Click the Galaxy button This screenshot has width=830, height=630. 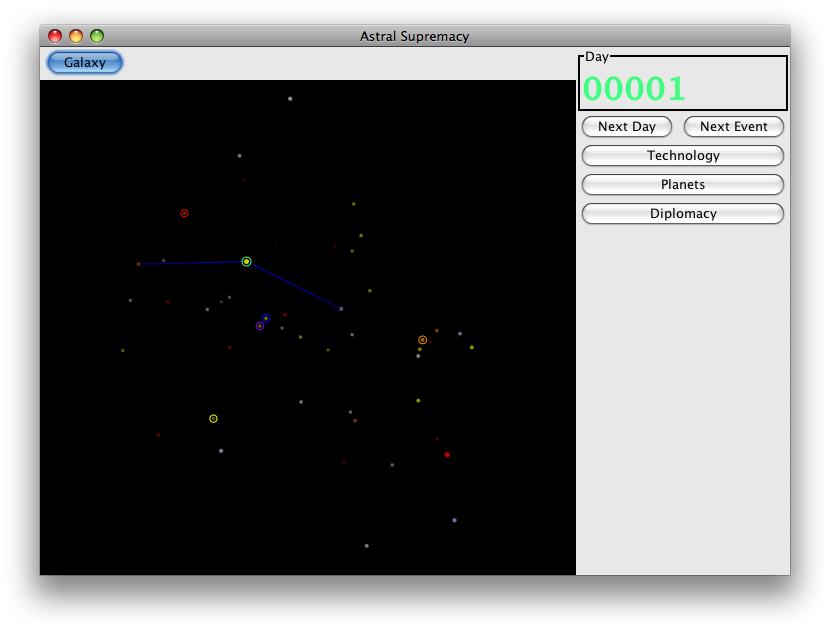(85, 62)
